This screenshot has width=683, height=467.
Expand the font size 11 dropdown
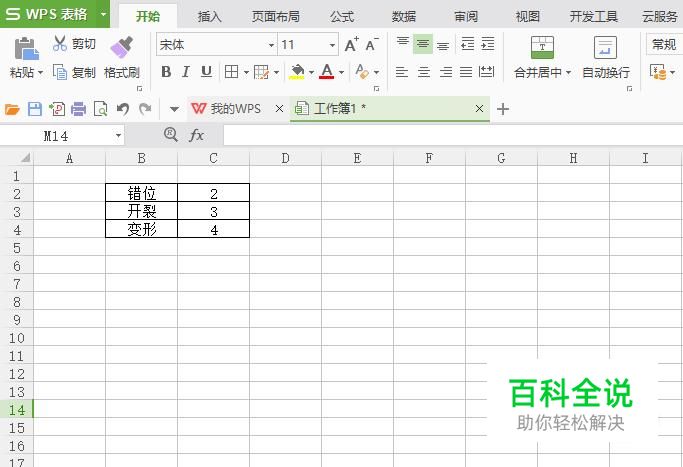332,45
